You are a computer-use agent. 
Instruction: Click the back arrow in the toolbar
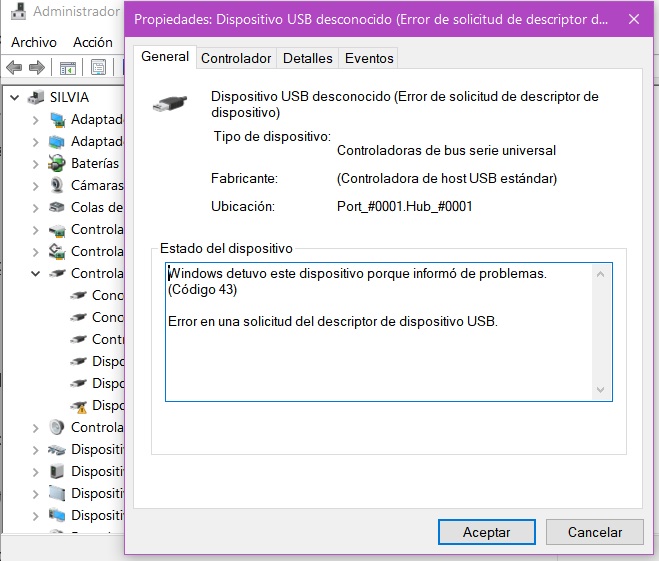(14, 68)
